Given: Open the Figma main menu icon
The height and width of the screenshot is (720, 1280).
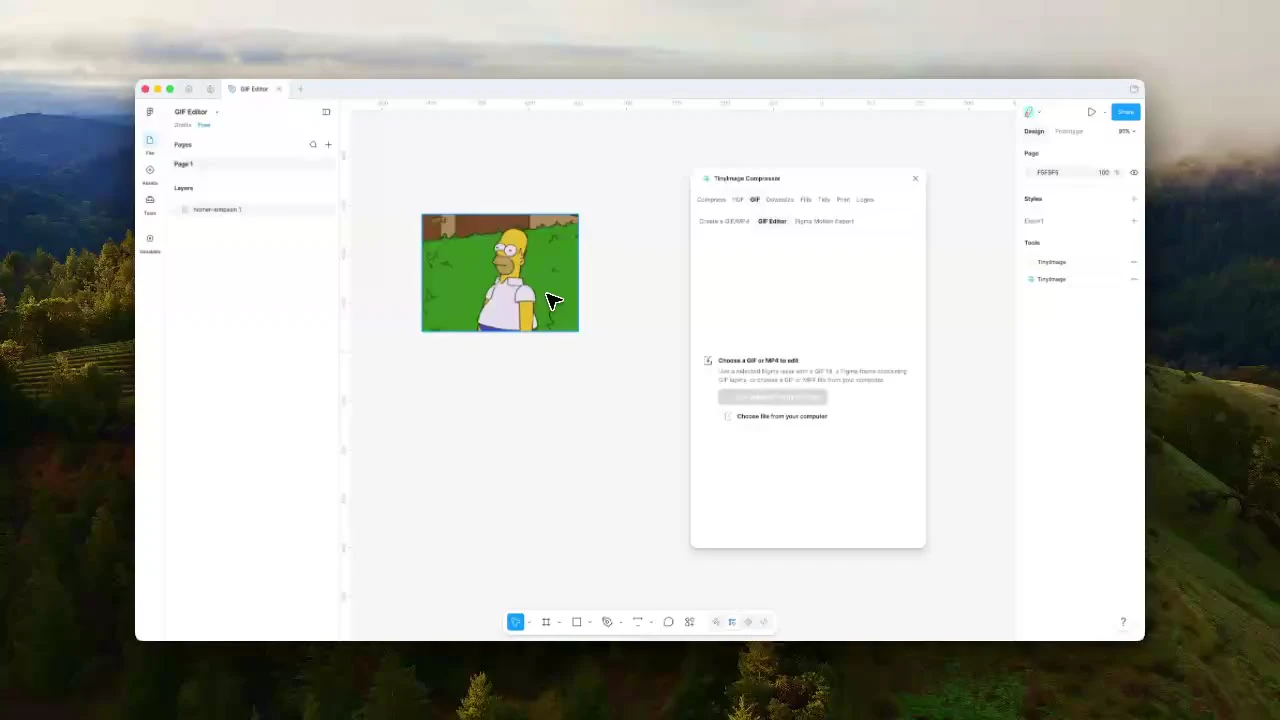Looking at the screenshot, I should coord(150,112).
